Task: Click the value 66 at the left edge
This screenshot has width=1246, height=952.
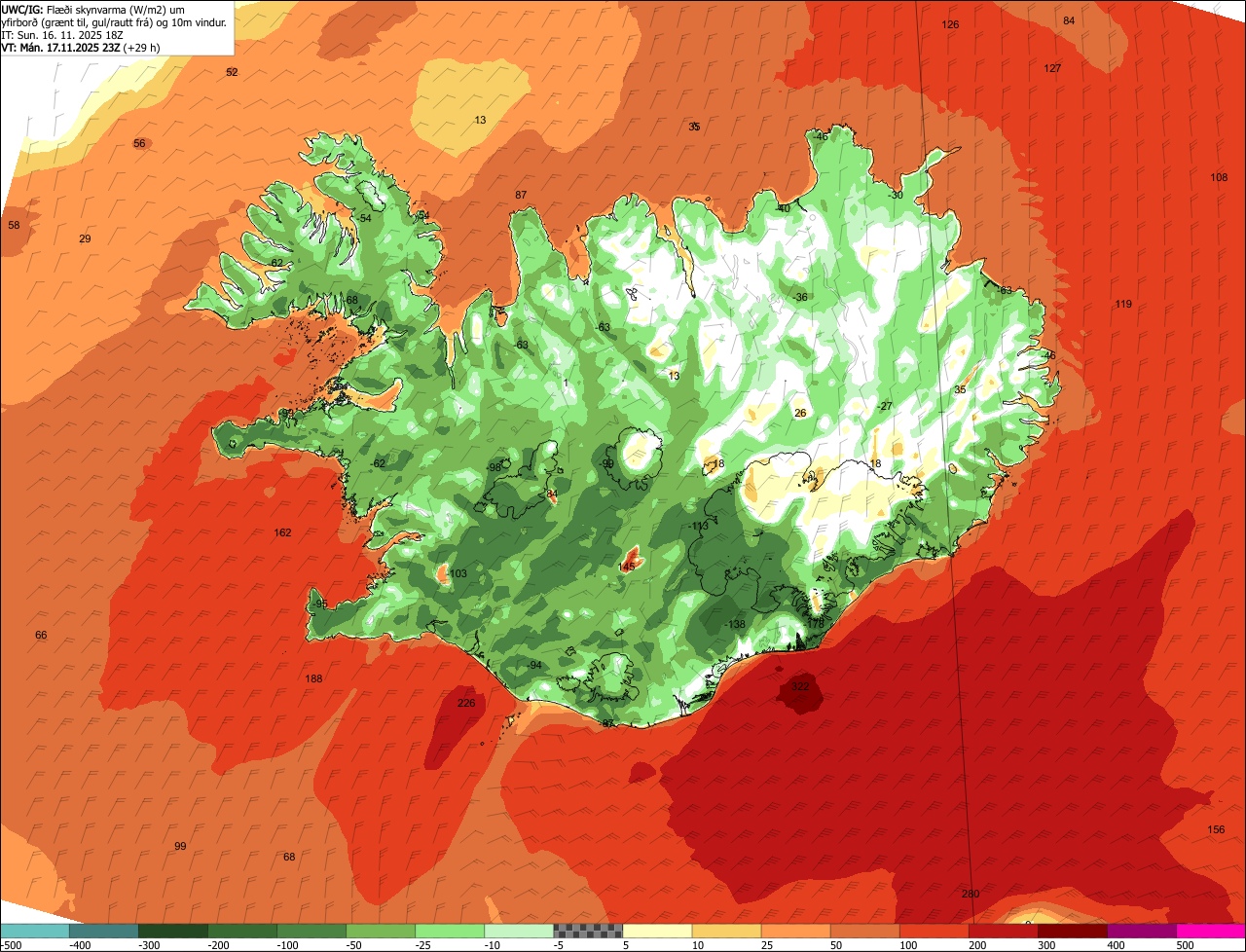Action: pos(41,635)
